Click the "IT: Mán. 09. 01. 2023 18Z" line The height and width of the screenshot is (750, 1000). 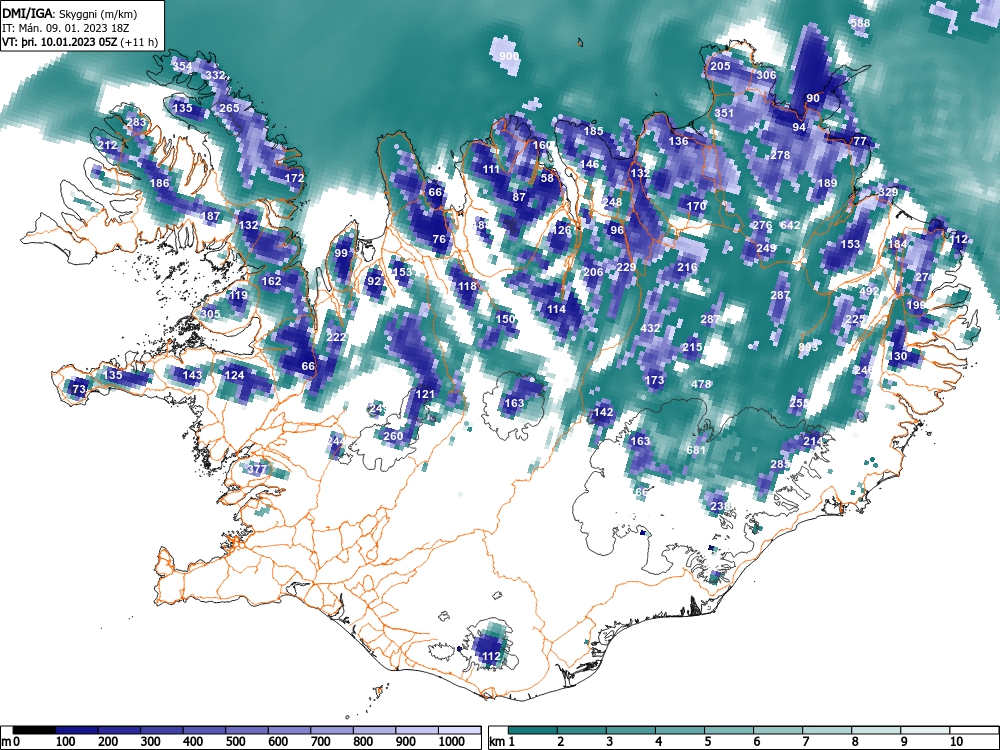(66, 28)
